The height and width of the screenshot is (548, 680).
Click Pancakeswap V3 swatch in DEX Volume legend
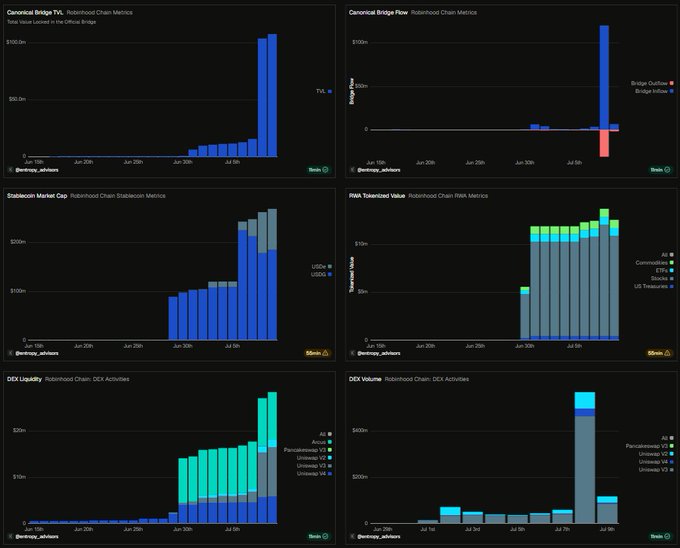pos(672,446)
